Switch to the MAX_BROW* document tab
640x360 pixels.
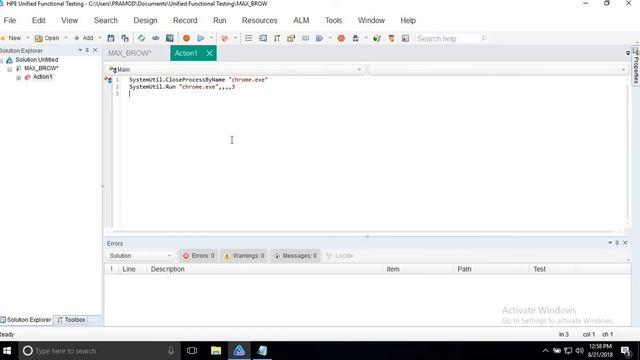[x=130, y=53]
